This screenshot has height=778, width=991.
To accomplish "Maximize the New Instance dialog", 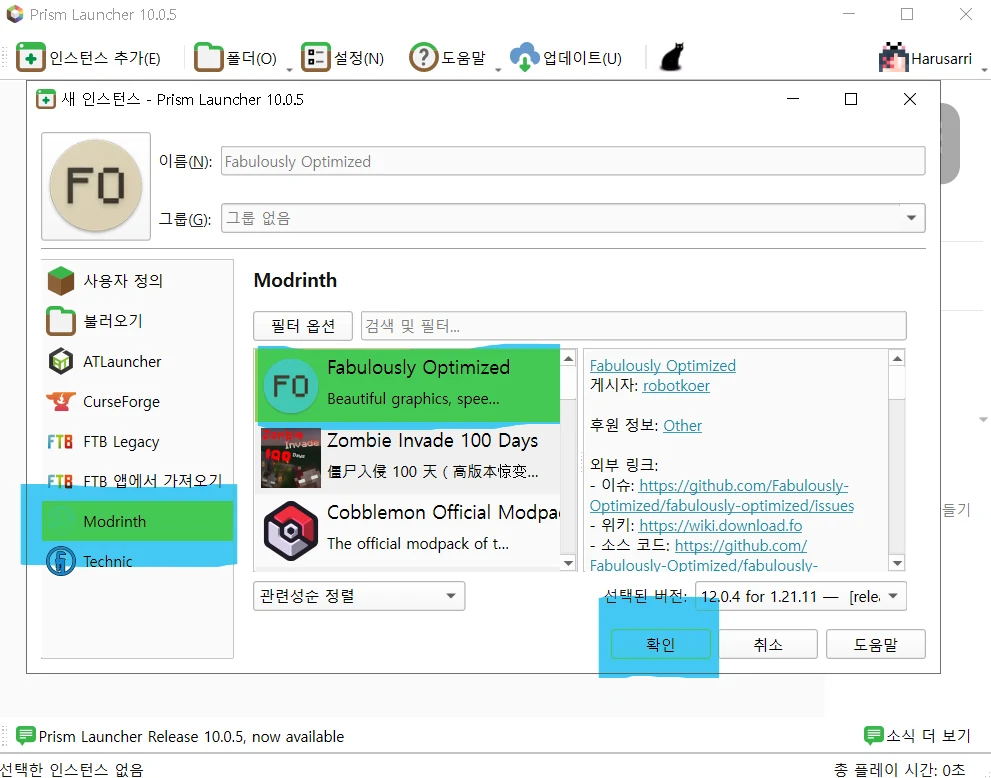I will tap(851, 99).
